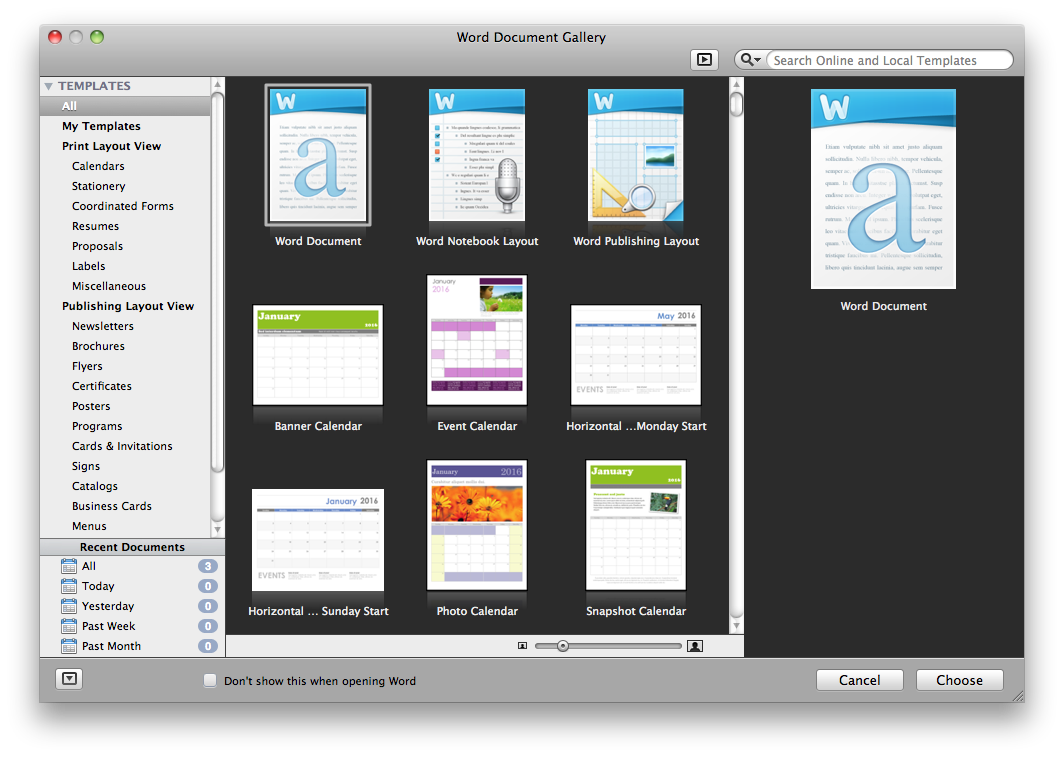Select the Word Publishing Layout template

pos(635,155)
